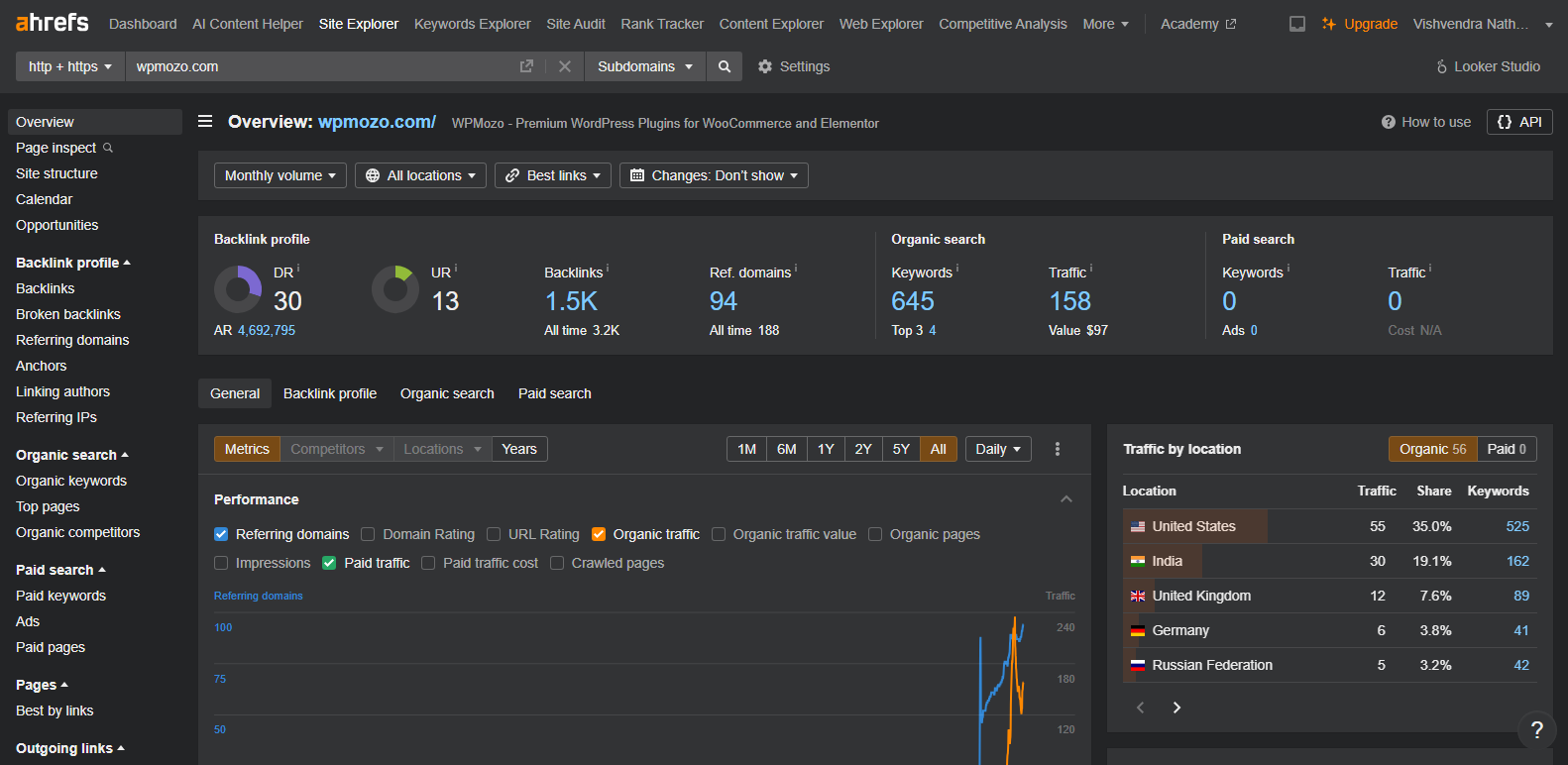Collapse Backlink profile sidebar section
This screenshot has width=1568, height=765.
pos(73,263)
